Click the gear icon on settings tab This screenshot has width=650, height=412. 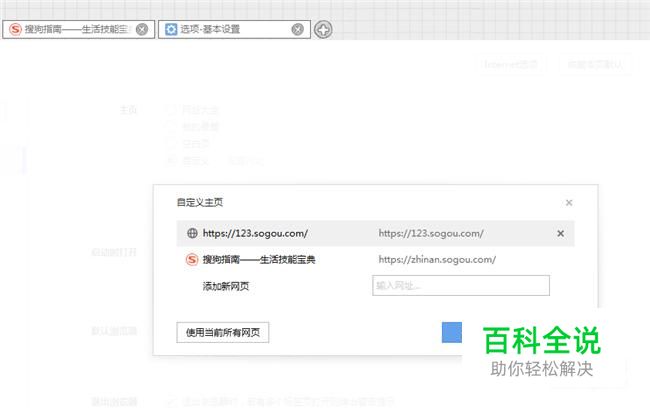[x=171, y=29]
